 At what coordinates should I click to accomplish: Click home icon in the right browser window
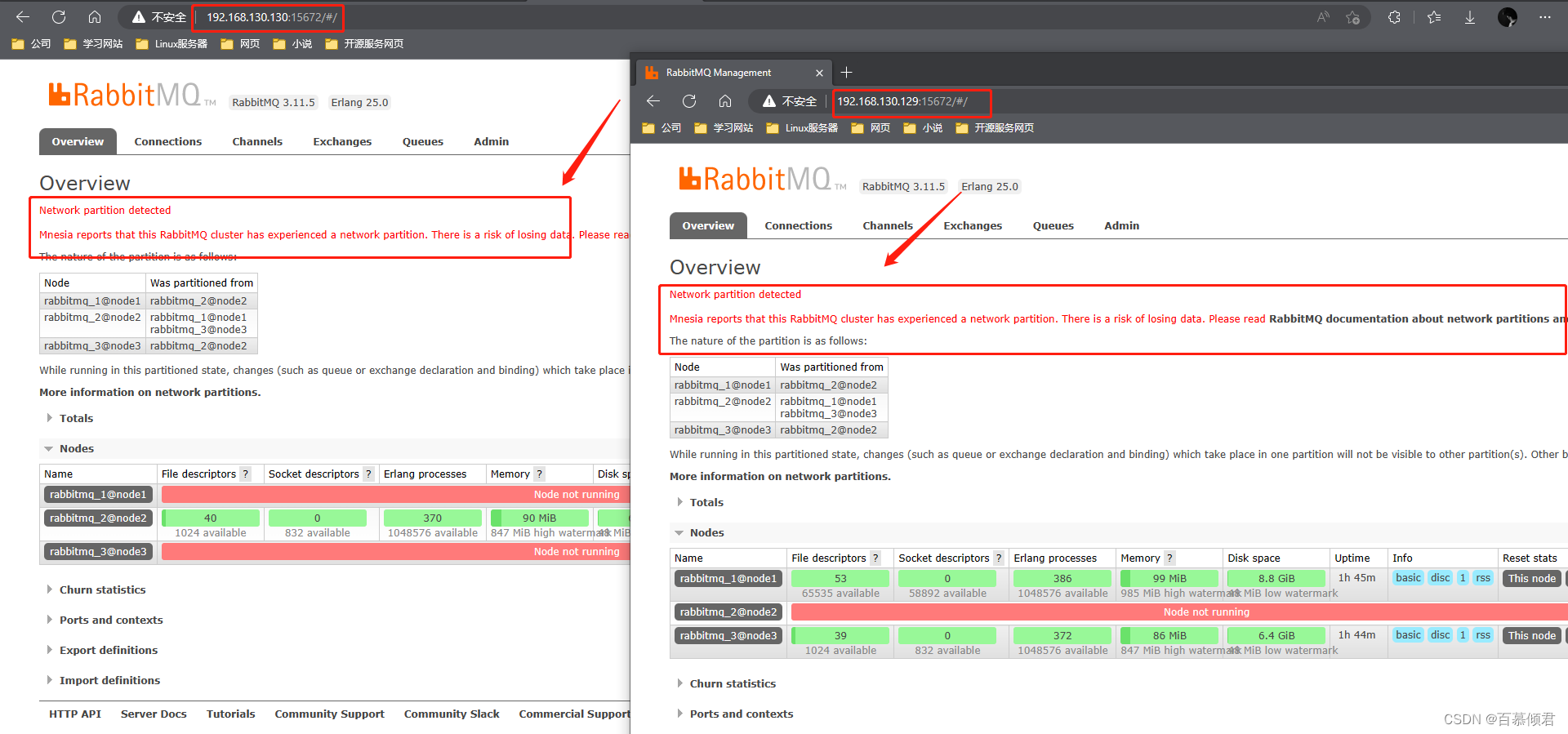(x=725, y=101)
